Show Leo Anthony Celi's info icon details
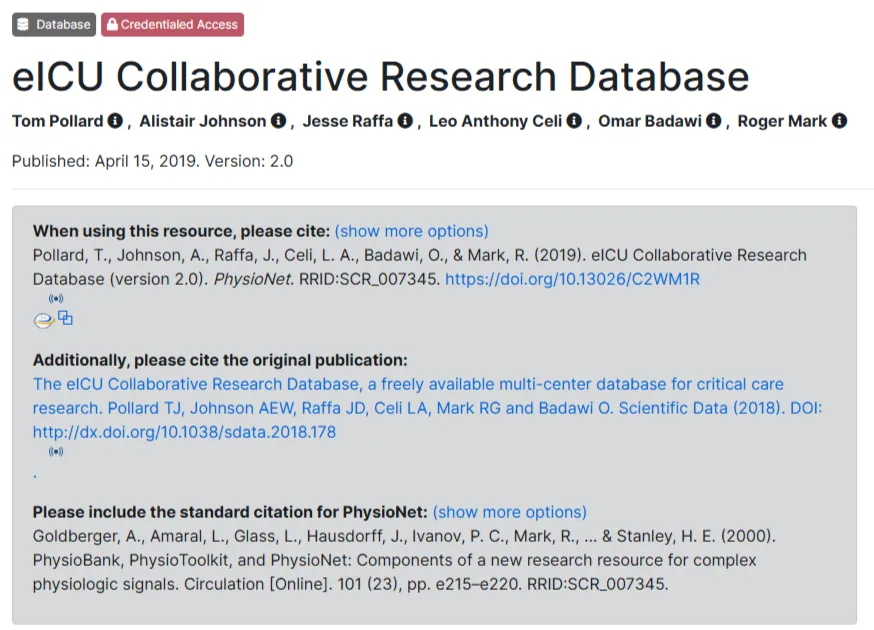 [x=574, y=120]
